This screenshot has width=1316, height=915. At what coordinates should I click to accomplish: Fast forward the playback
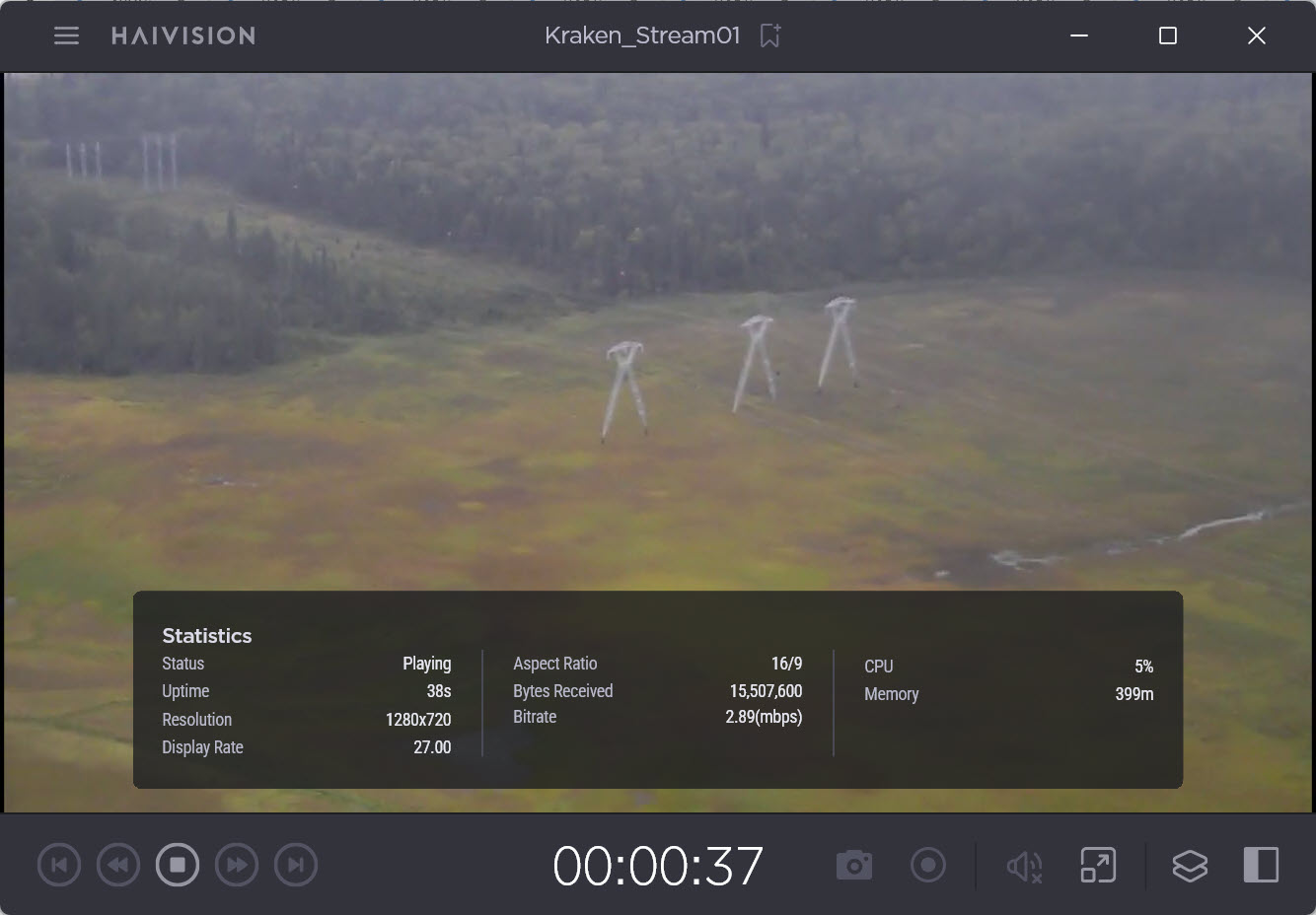tap(237, 866)
